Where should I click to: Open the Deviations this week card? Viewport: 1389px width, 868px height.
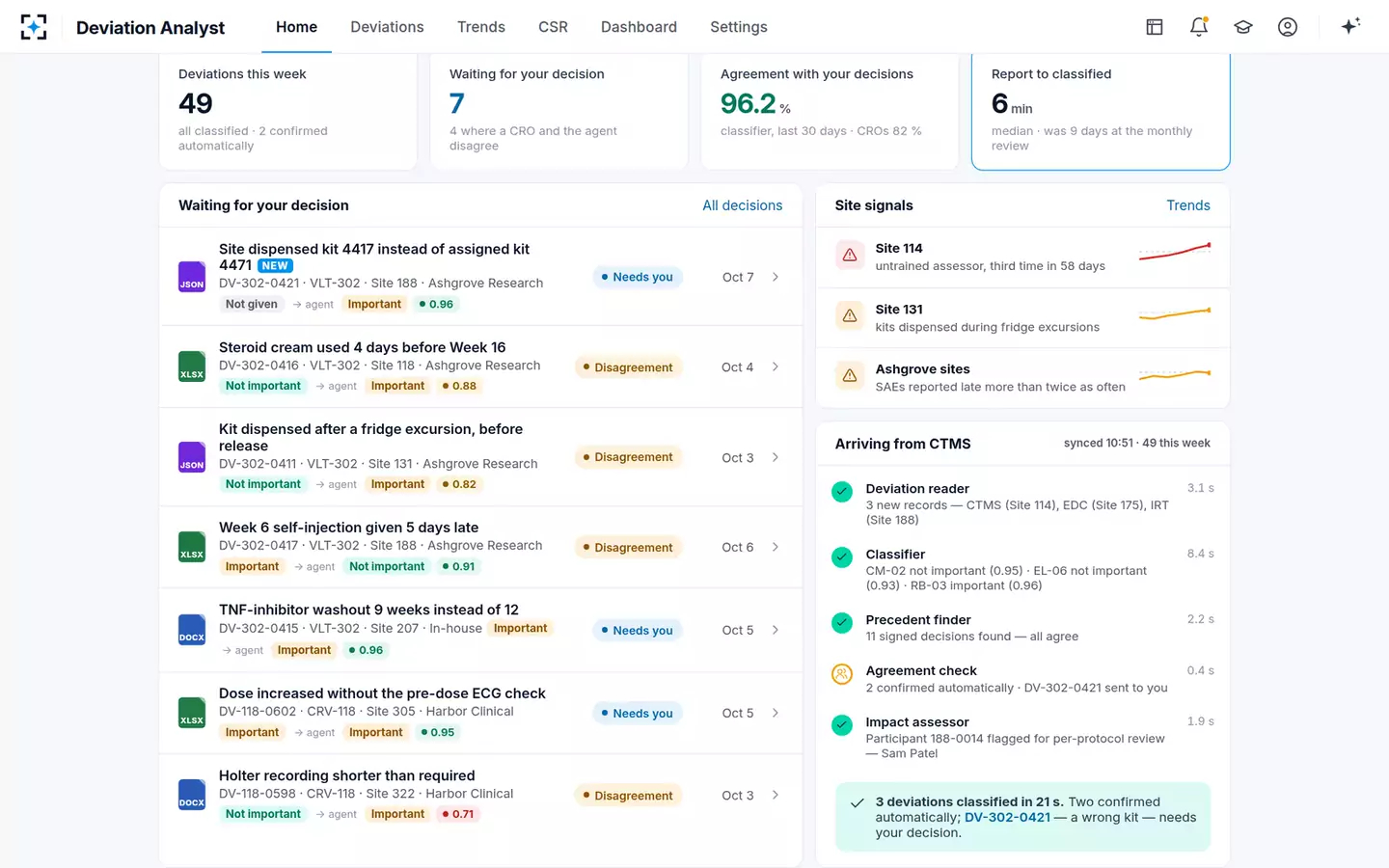[287, 111]
